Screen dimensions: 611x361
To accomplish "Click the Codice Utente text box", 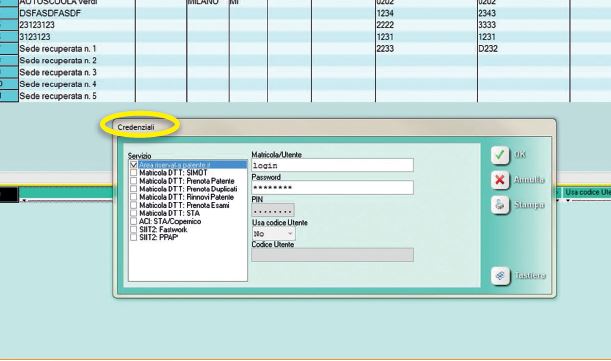I will tap(332, 255).
